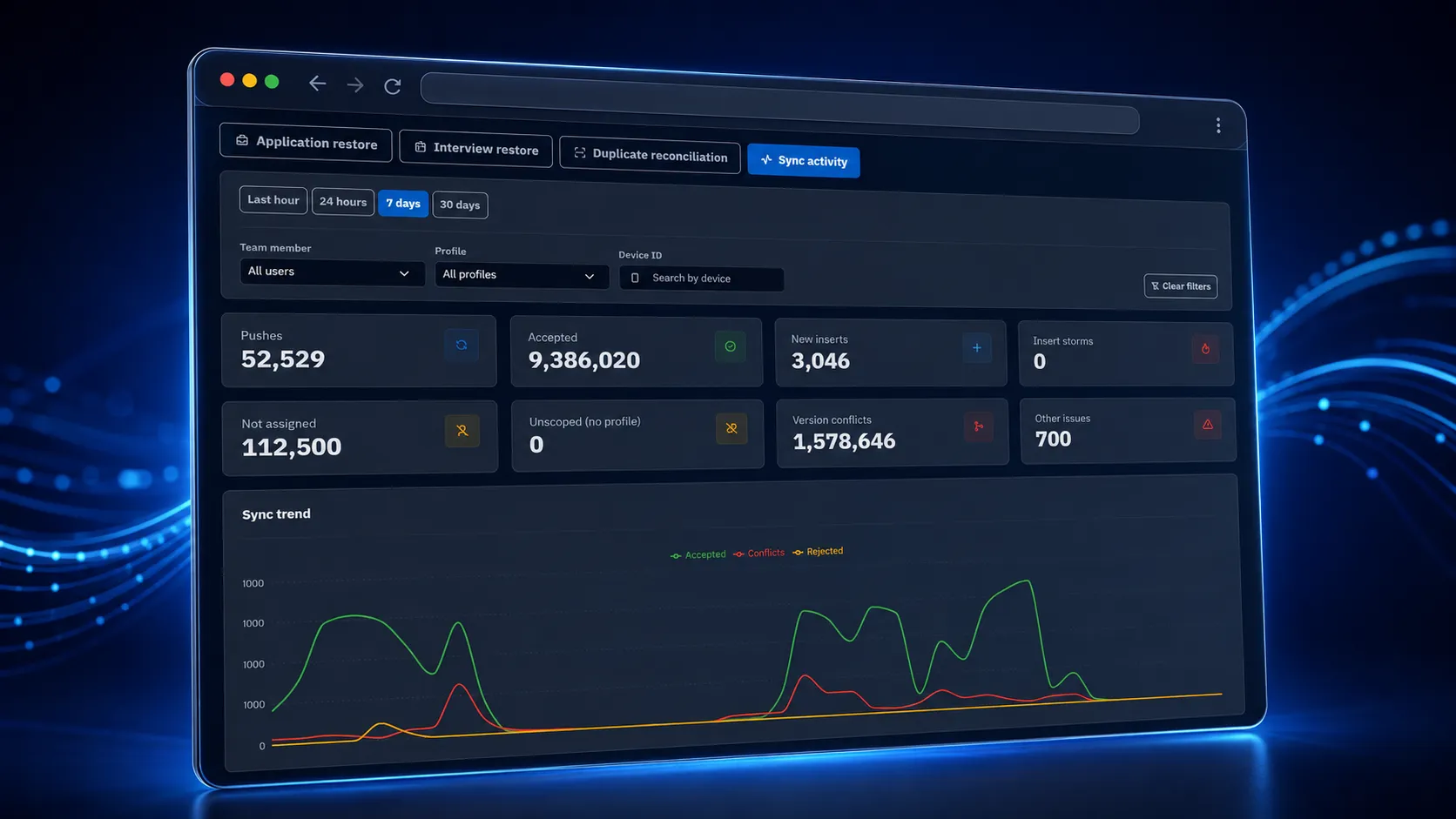Image resolution: width=1456 pixels, height=819 pixels.
Task: Toggle the Rejected series in chart legend
Action: click(818, 551)
